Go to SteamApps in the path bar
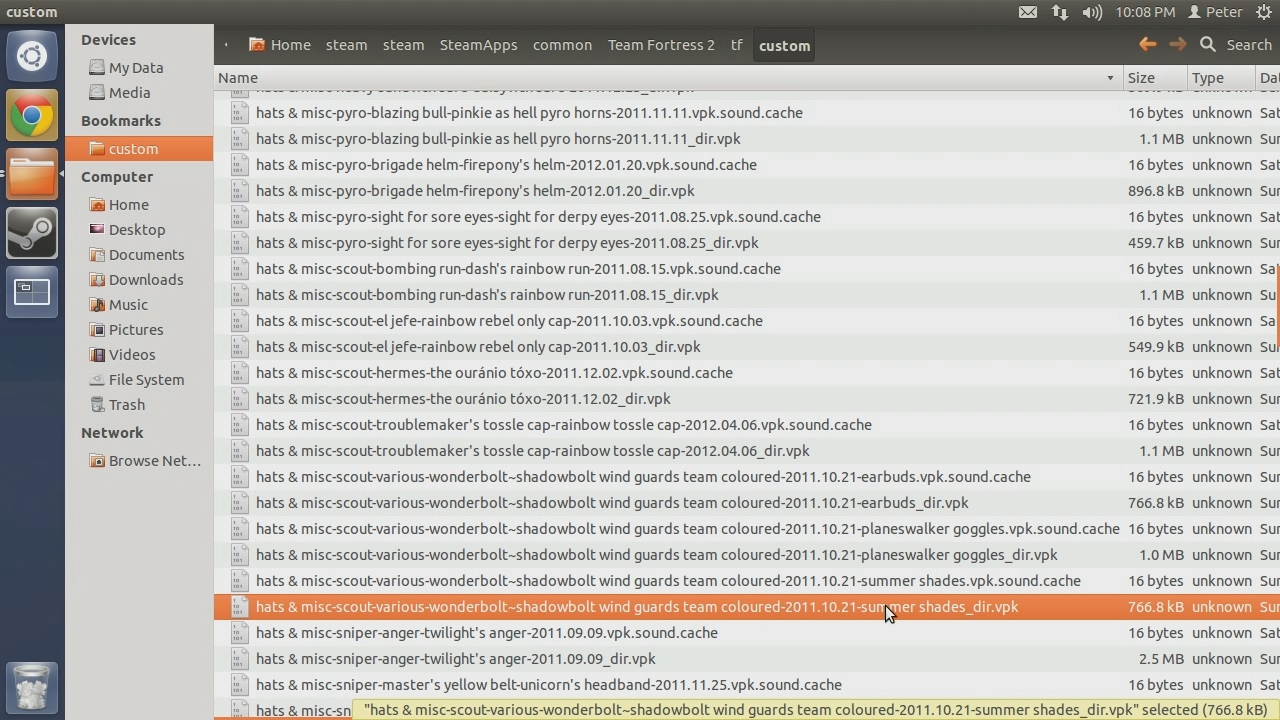Screen dimensions: 1280x720 coord(478,45)
